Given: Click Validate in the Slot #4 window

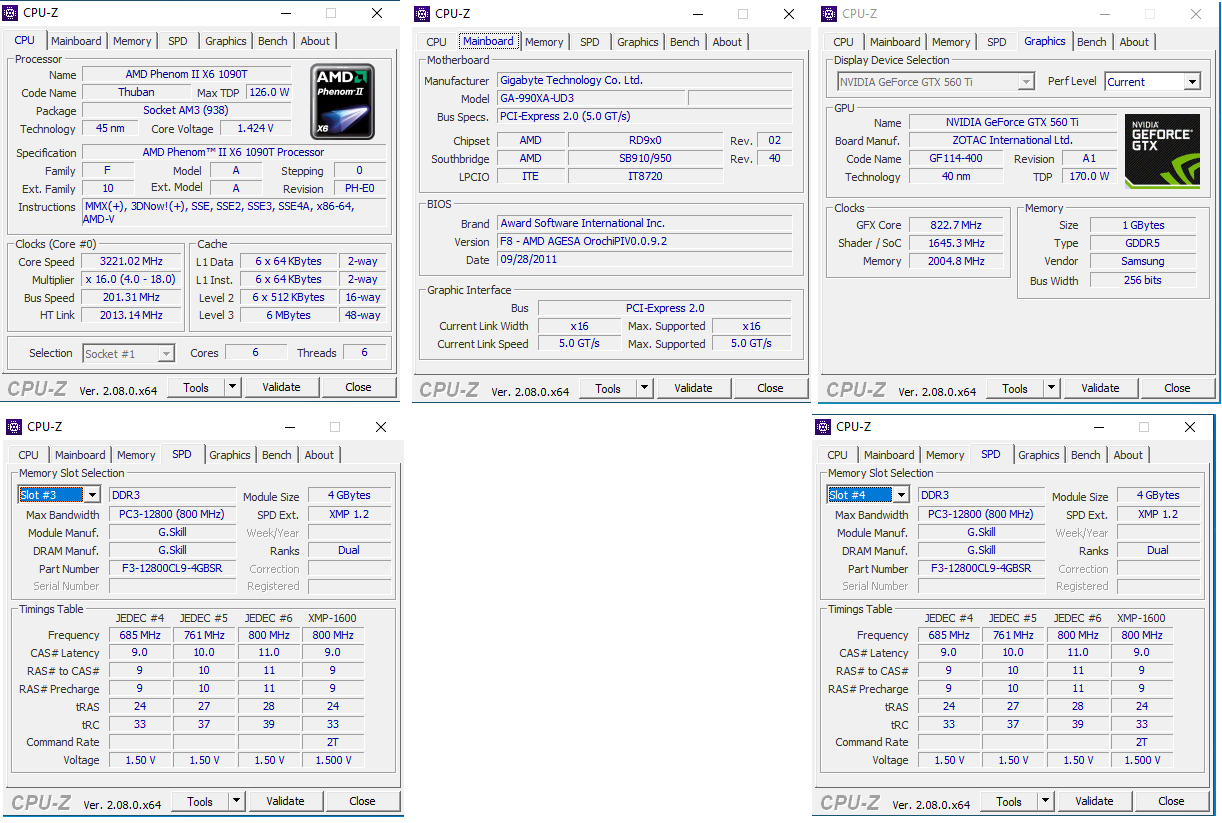Looking at the screenshot, I should coord(1094,802).
